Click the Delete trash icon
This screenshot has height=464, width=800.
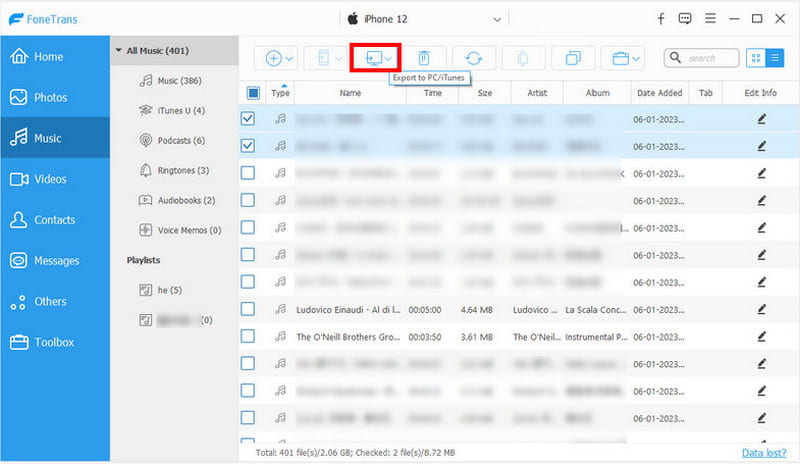[x=423, y=58]
